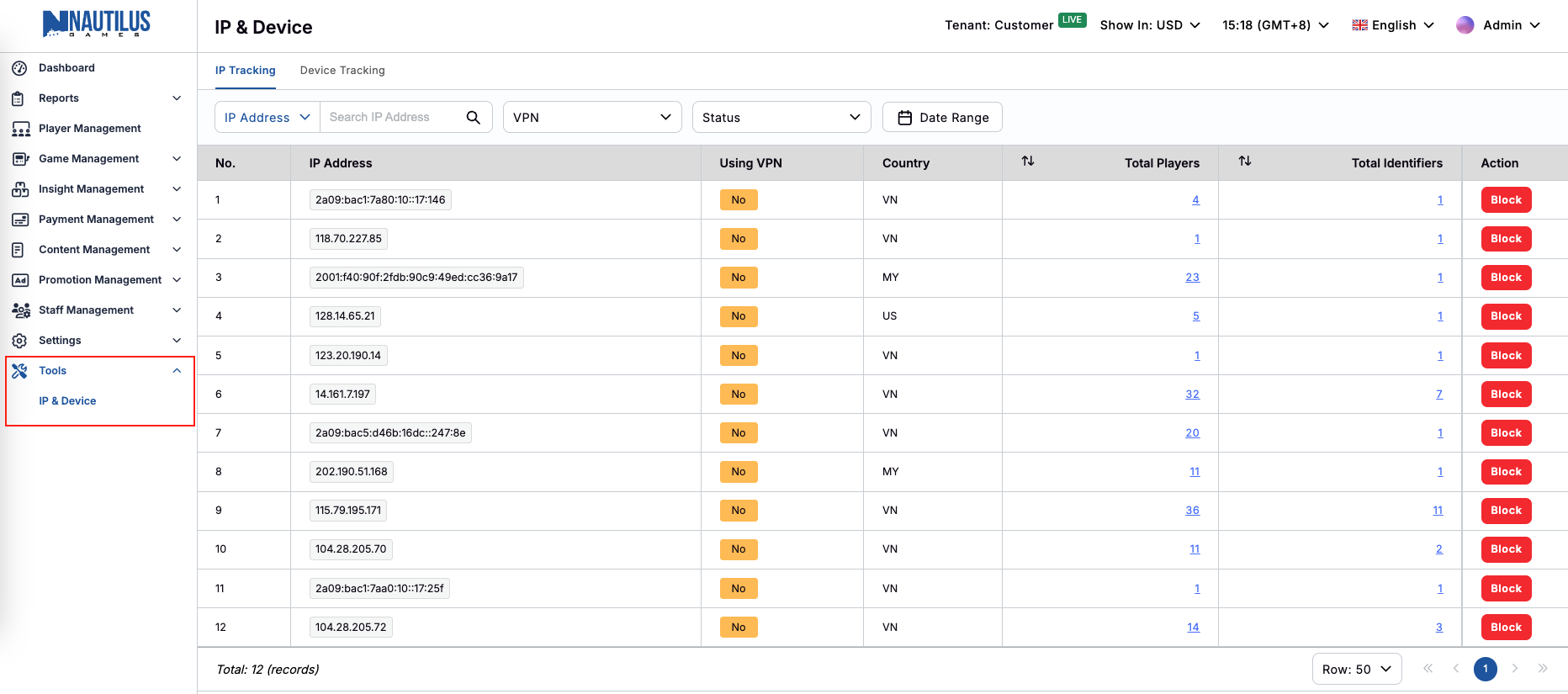The height and width of the screenshot is (694, 1568).
Task: Open the Date Range picker
Action: pyautogui.click(x=942, y=118)
